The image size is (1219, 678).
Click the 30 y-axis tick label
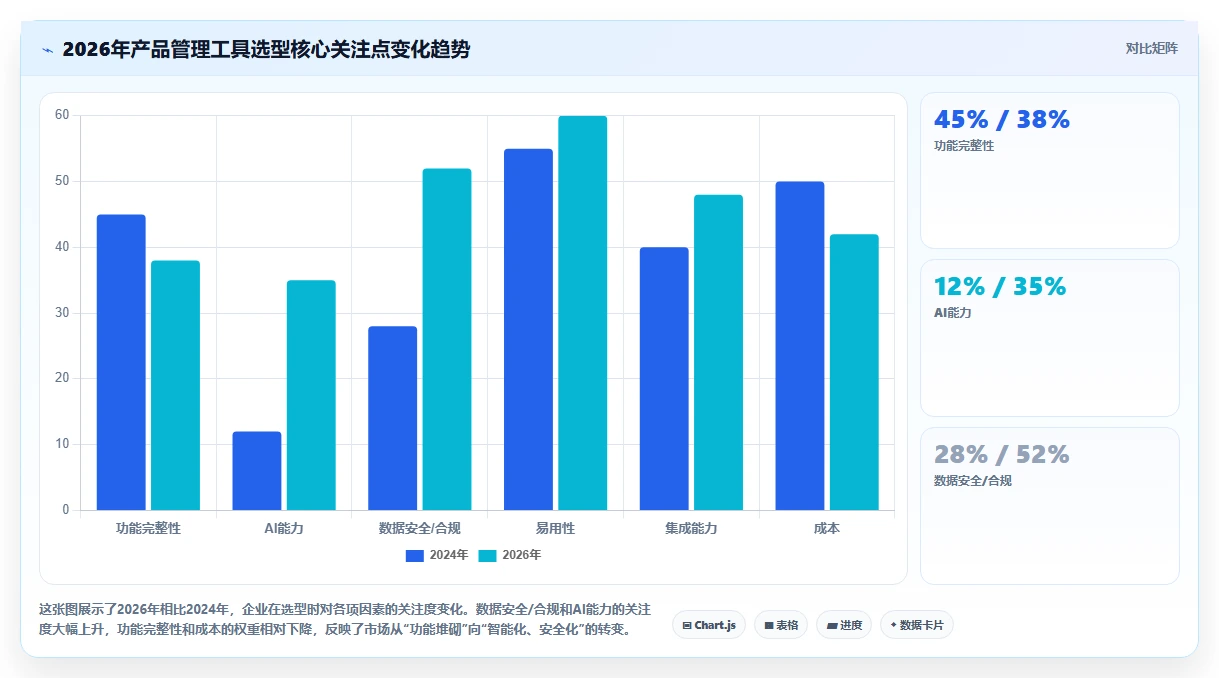(62, 313)
